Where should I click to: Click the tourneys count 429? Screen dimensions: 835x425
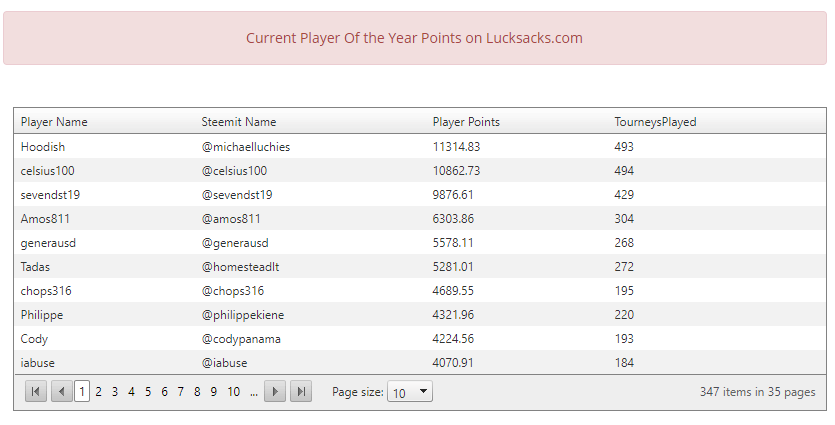coord(624,195)
